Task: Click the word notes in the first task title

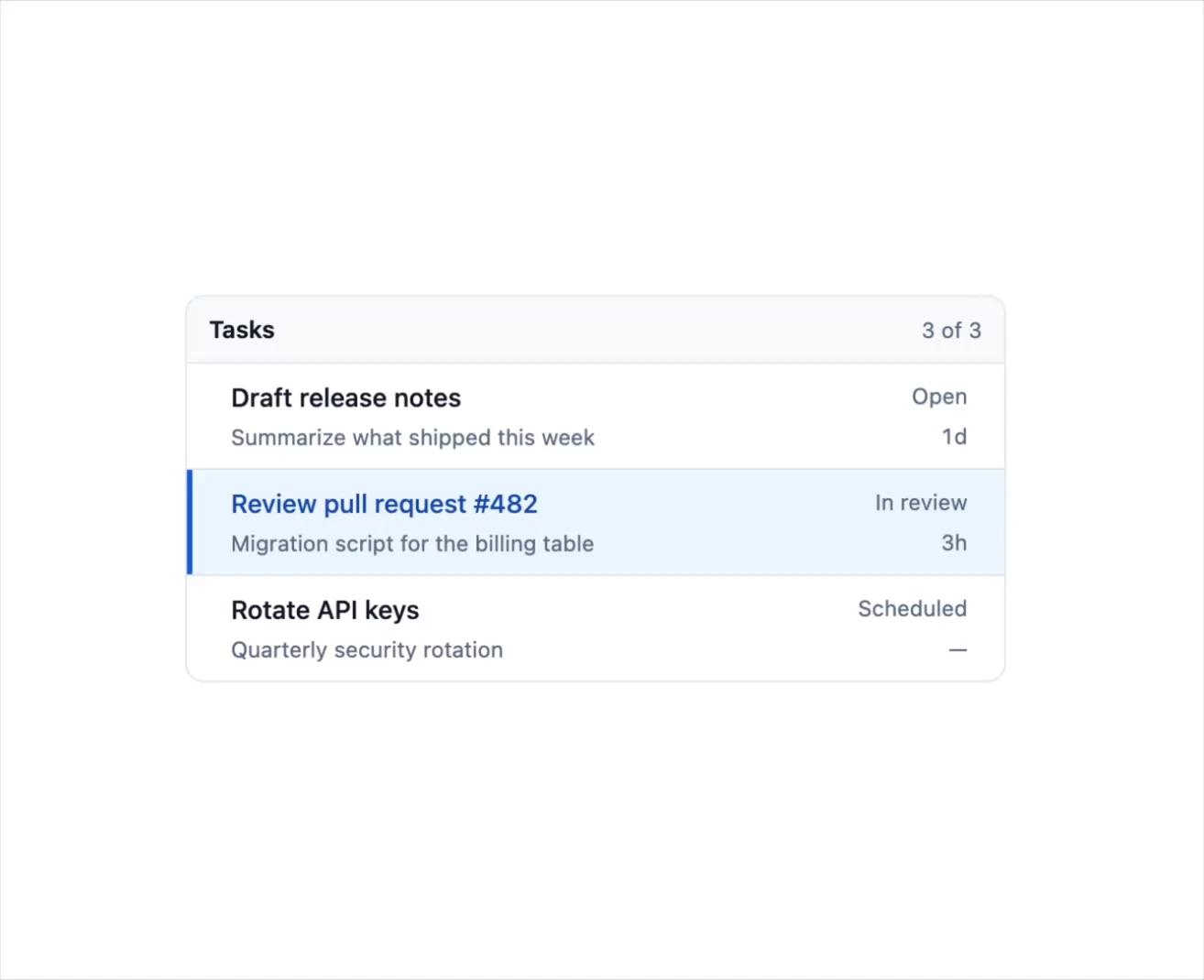Action: pyautogui.click(x=427, y=398)
